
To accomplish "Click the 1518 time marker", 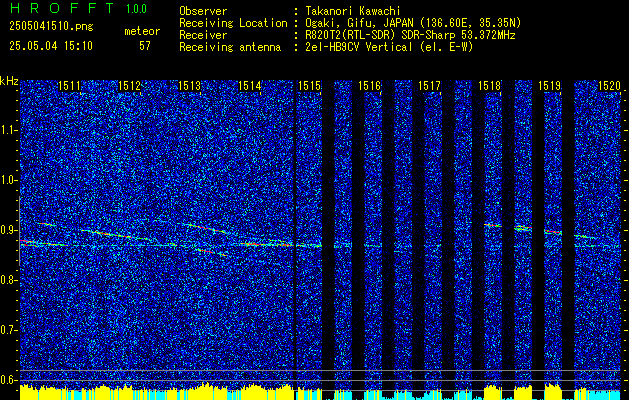I will coord(489,85).
